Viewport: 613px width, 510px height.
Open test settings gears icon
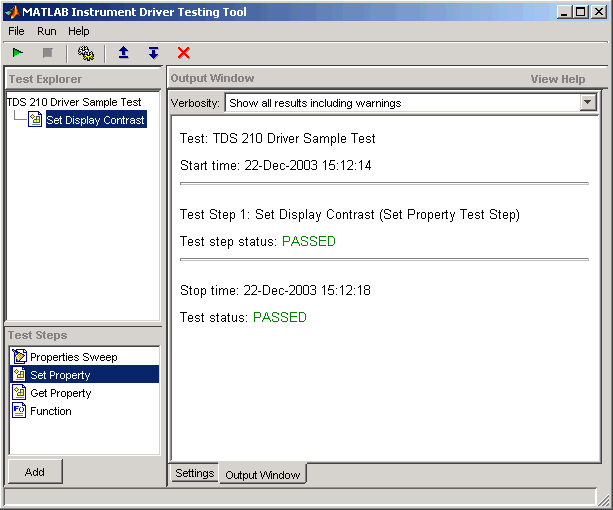pyautogui.click(x=86, y=53)
